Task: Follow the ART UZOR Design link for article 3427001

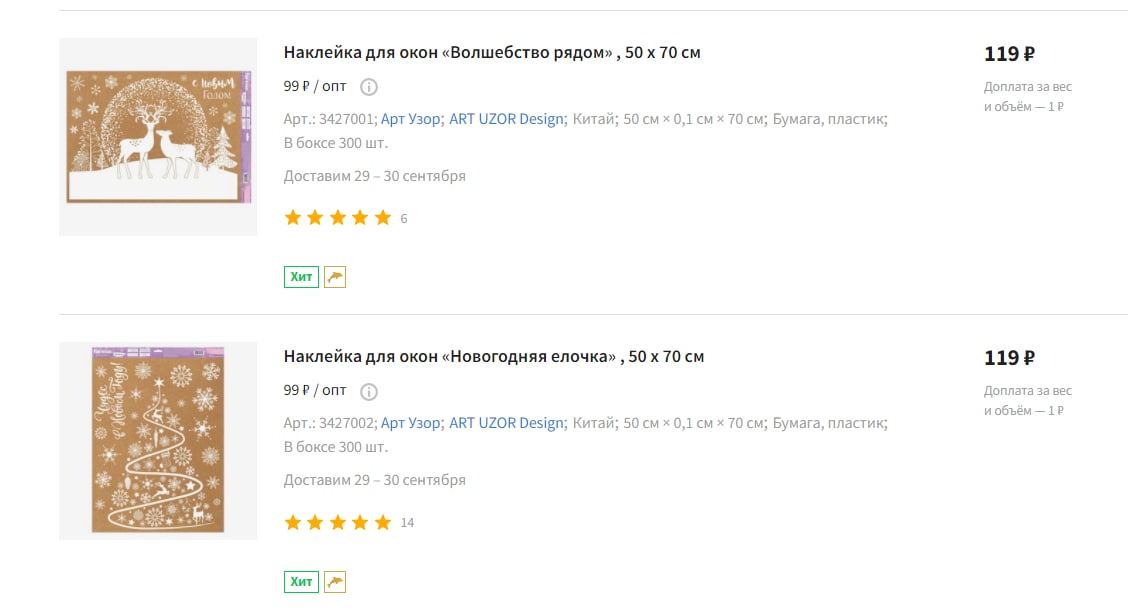Action: tap(506, 119)
